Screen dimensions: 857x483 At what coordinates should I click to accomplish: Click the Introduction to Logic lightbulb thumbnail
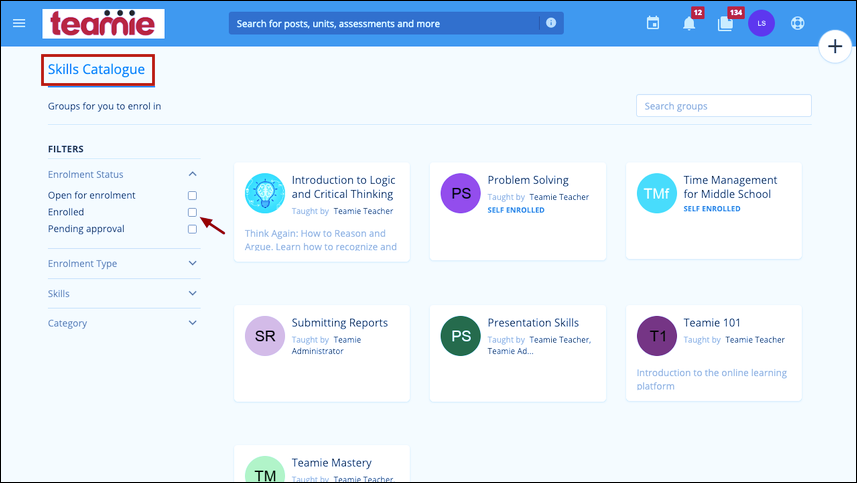coord(265,193)
